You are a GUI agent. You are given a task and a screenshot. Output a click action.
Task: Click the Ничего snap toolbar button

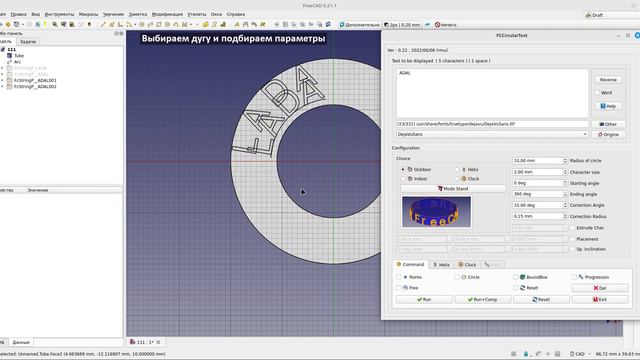446,25
